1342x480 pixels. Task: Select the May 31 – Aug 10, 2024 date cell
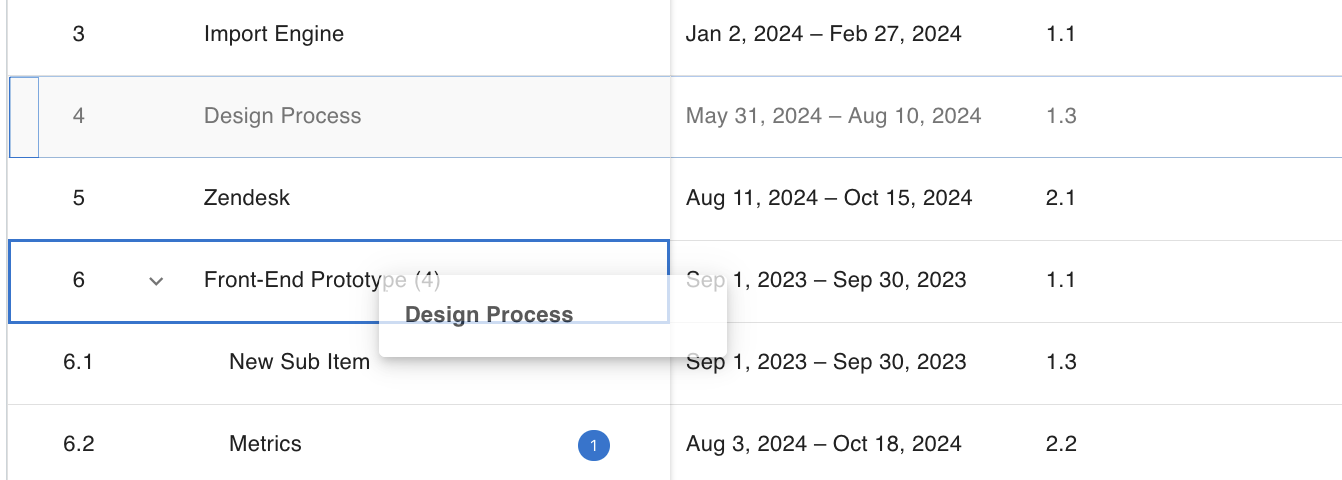pos(833,116)
